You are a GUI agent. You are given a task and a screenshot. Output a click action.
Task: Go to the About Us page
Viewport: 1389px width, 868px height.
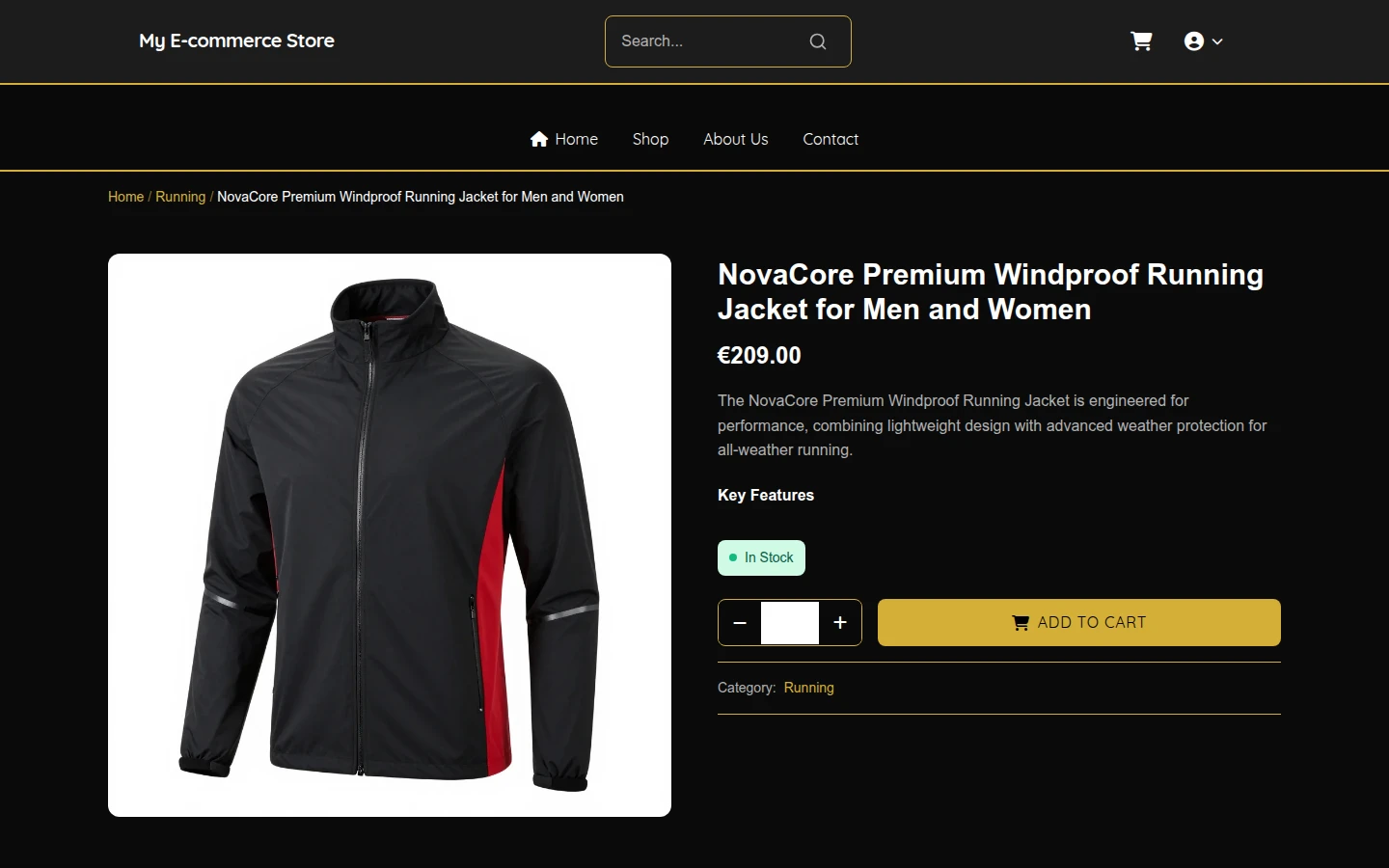point(736,139)
